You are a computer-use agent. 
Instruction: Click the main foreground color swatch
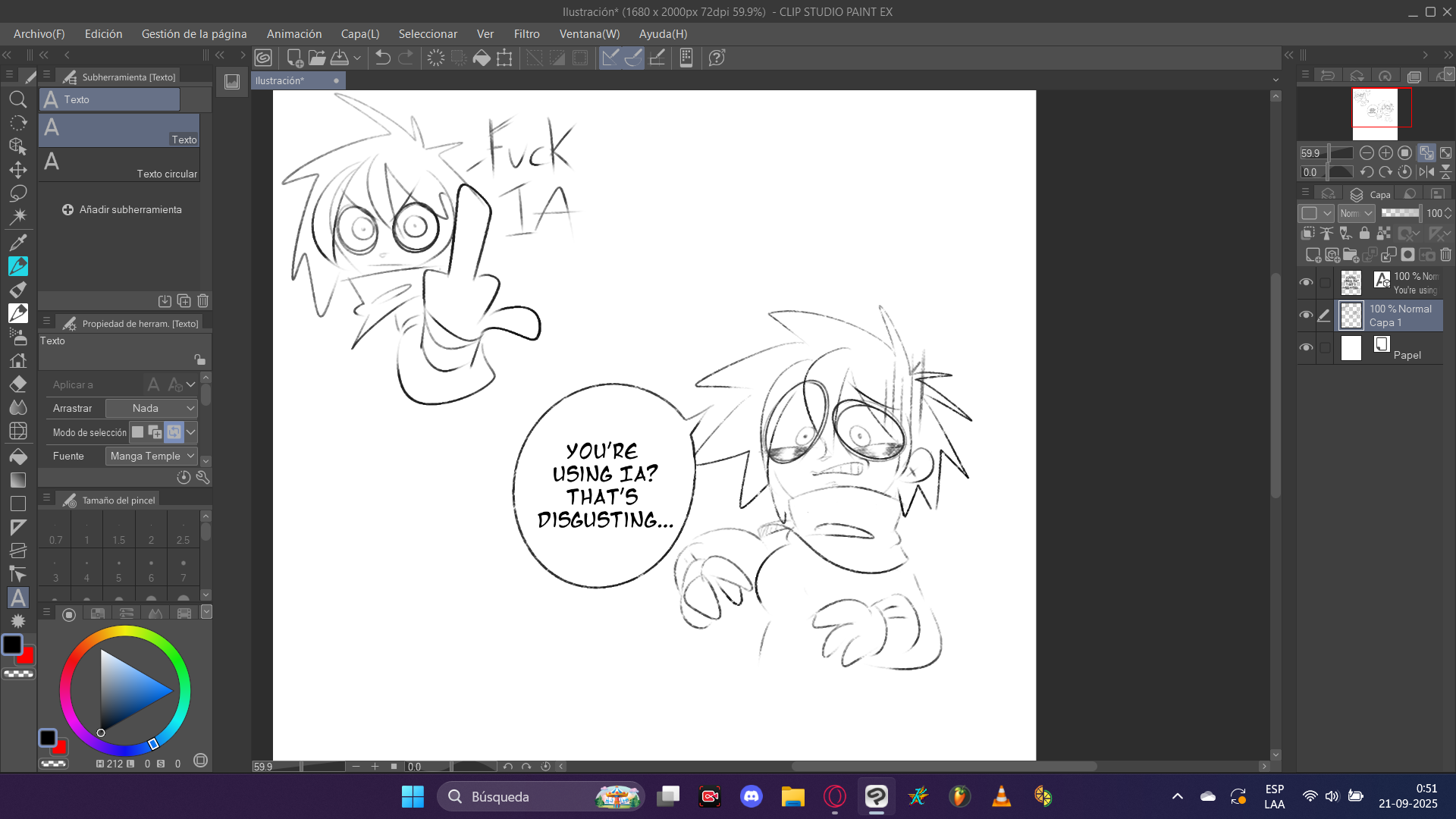pos(12,645)
